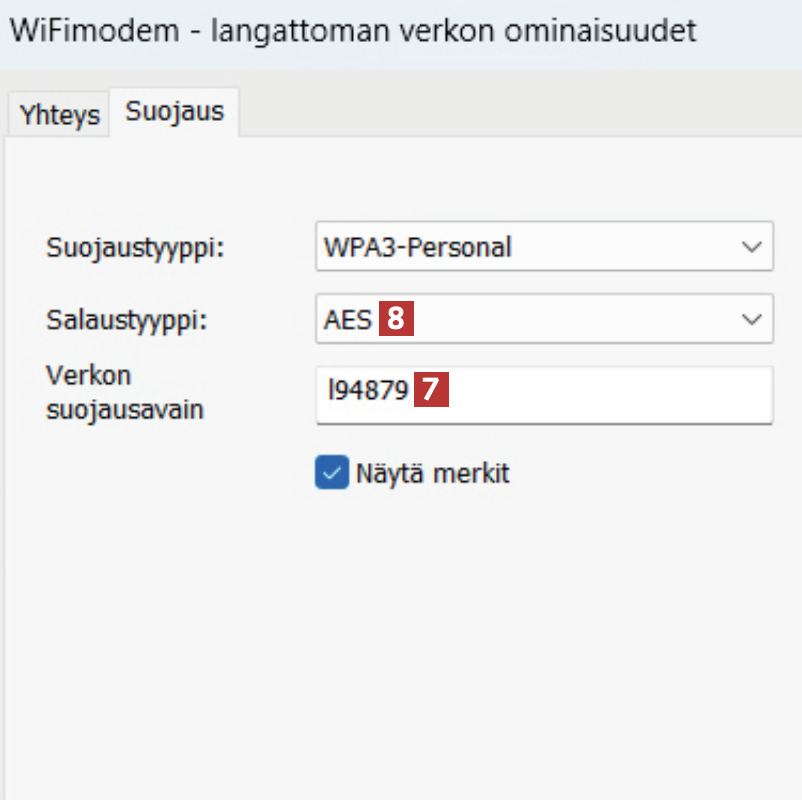This screenshot has height=800, width=802.
Task: Click the chevron arrow of Salaustyyppi combo box
Action: pos(751,320)
